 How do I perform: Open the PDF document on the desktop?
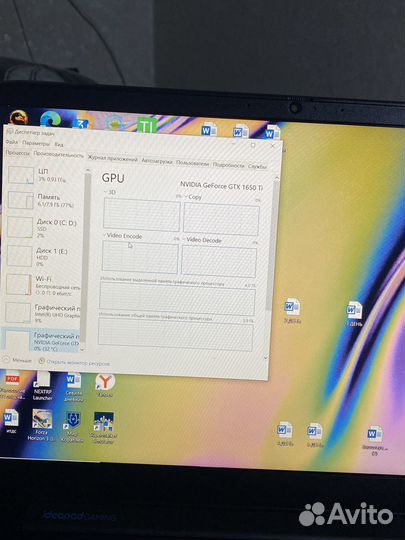point(12,384)
